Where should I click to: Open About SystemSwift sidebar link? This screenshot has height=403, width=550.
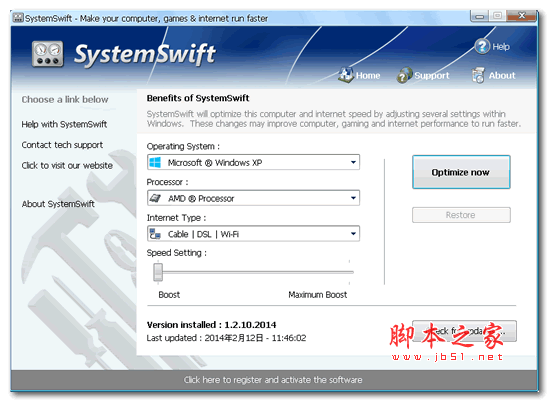(x=58, y=204)
